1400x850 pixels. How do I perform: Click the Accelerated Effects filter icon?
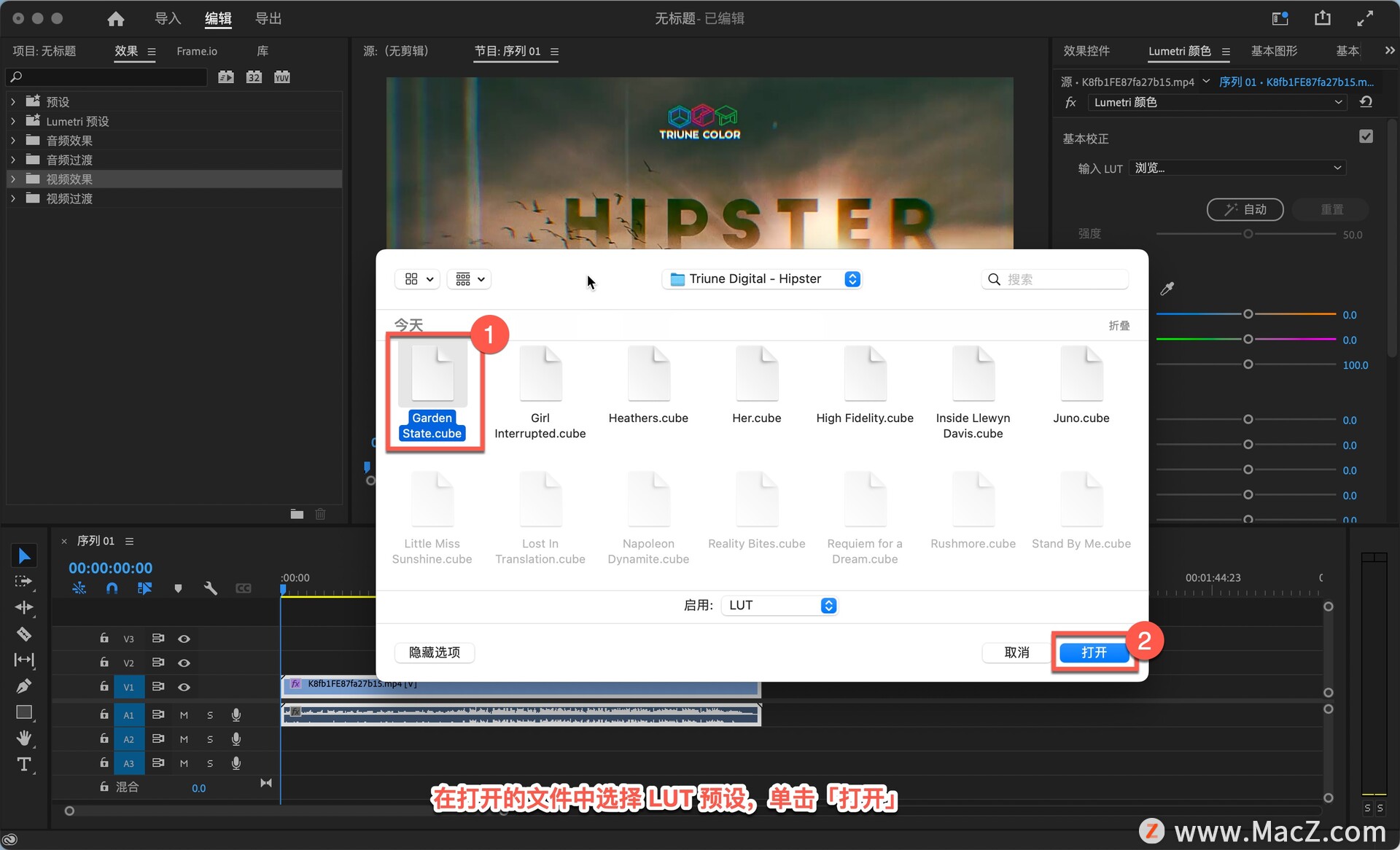coord(226,77)
